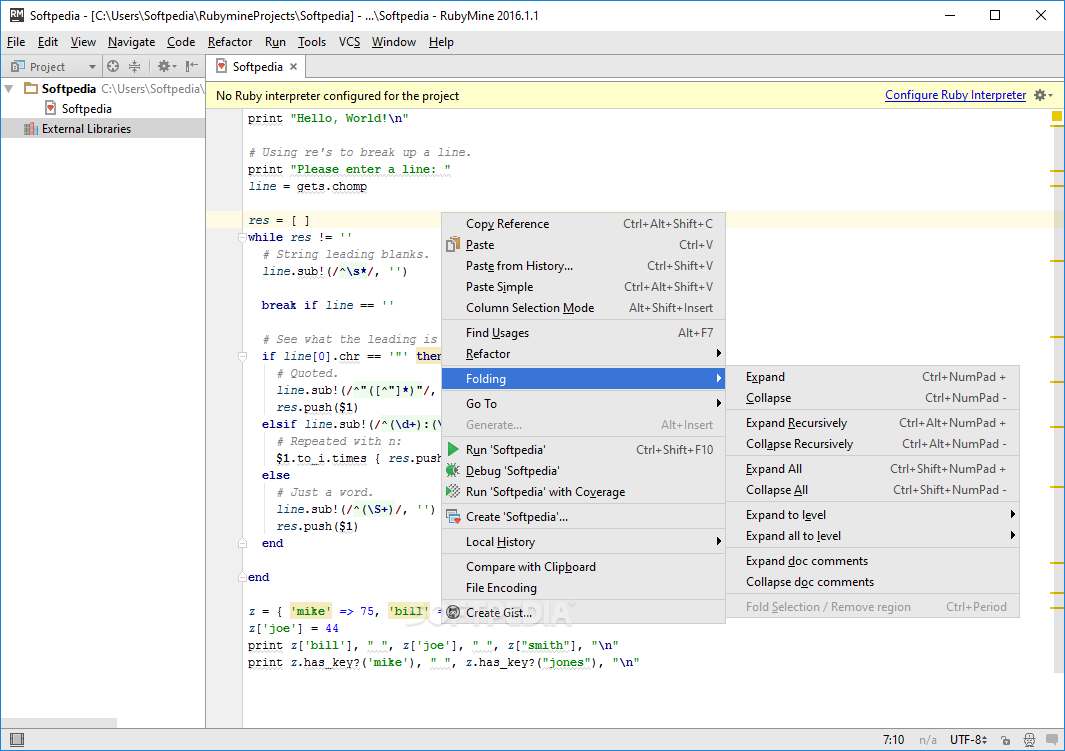Image resolution: width=1065 pixels, height=751 pixels.
Task: Click Find Usages menu entry
Action: tap(583, 333)
